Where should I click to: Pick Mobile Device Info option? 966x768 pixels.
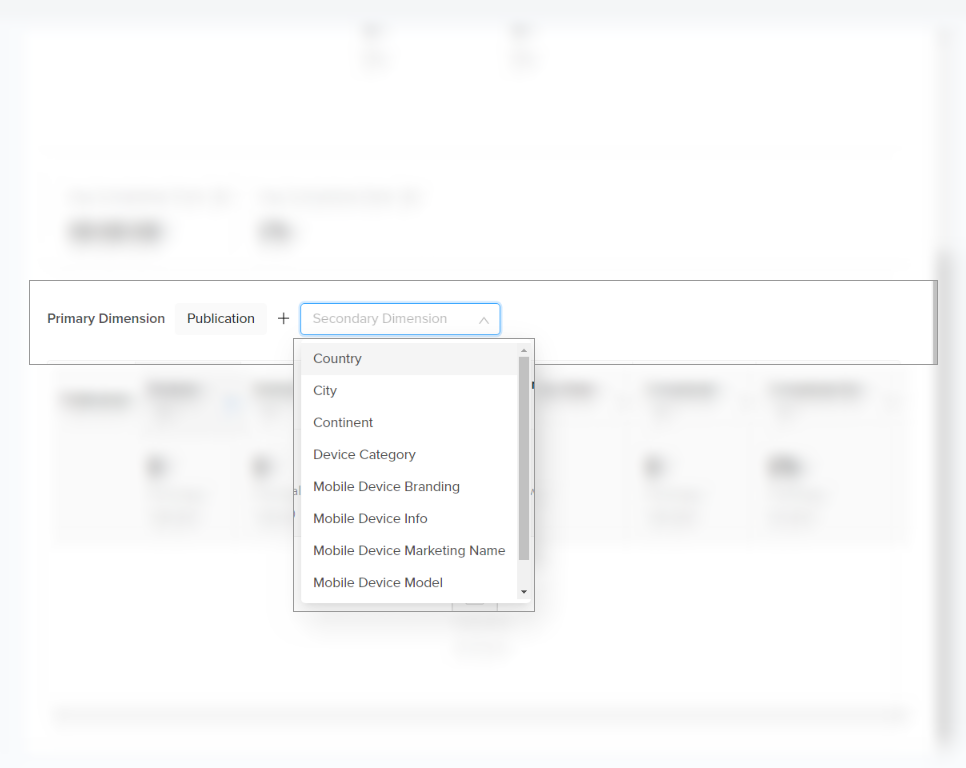[x=370, y=518]
